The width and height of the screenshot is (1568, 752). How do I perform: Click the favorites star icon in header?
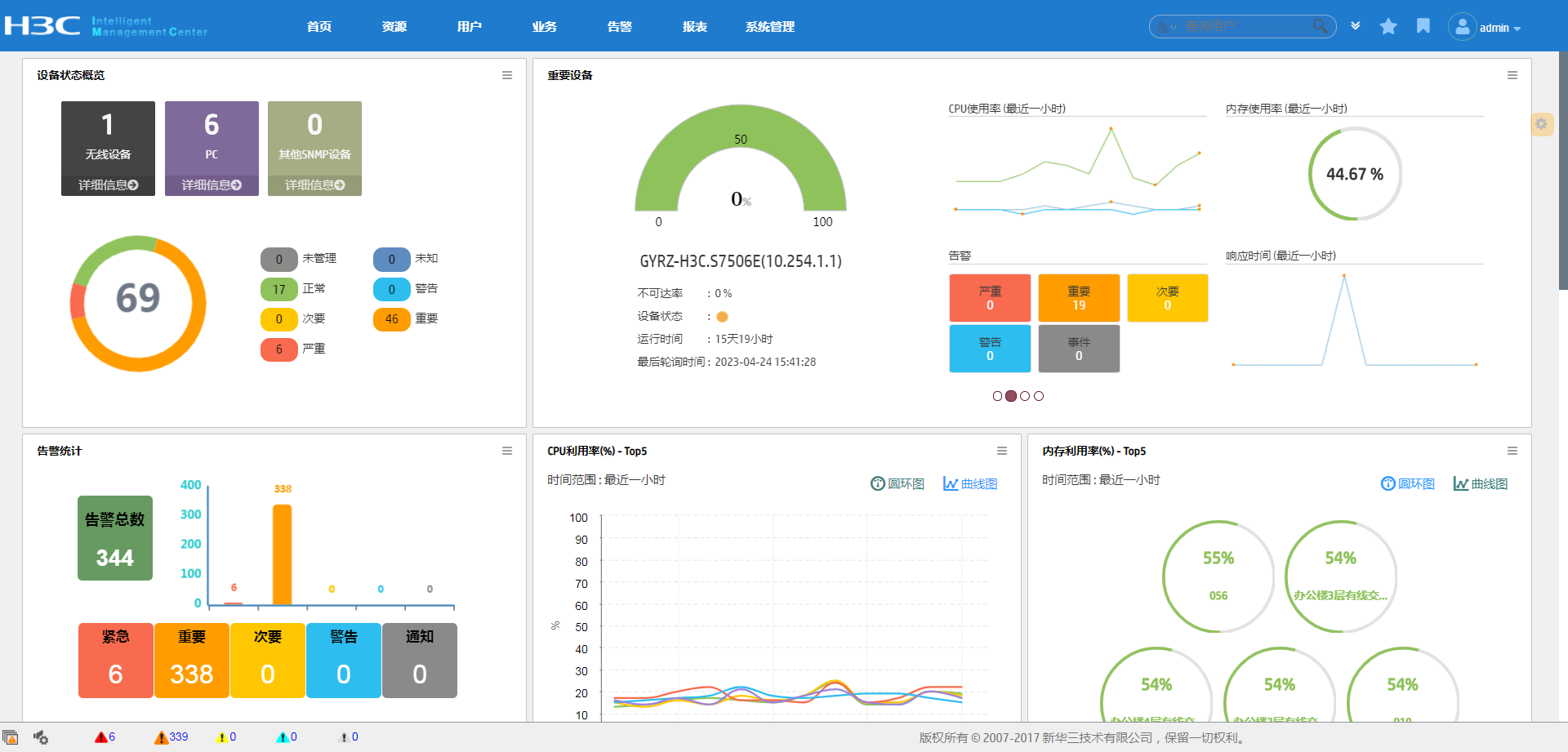[x=1388, y=27]
